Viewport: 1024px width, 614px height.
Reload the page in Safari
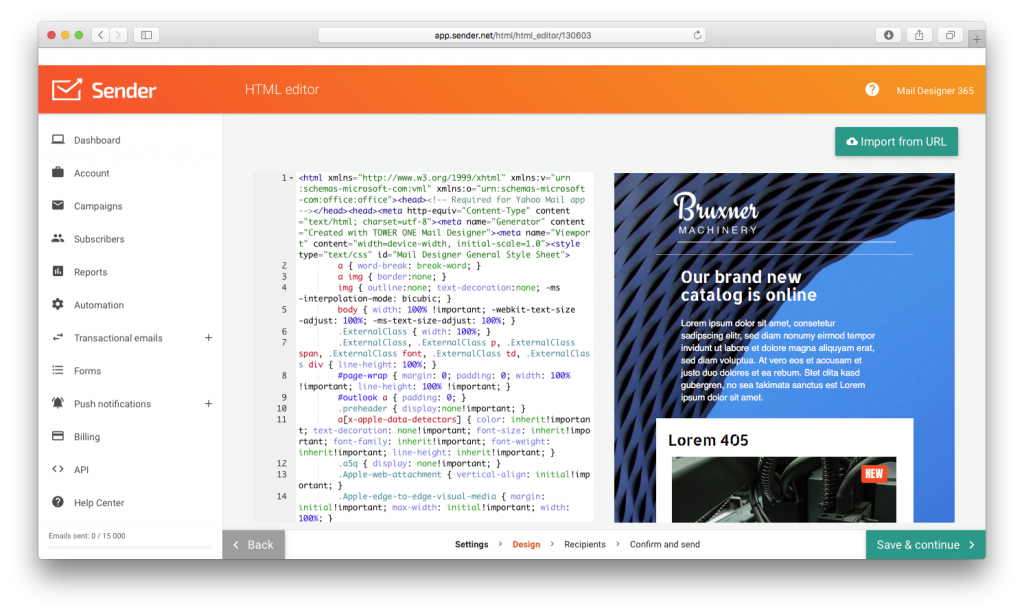pos(697,35)
